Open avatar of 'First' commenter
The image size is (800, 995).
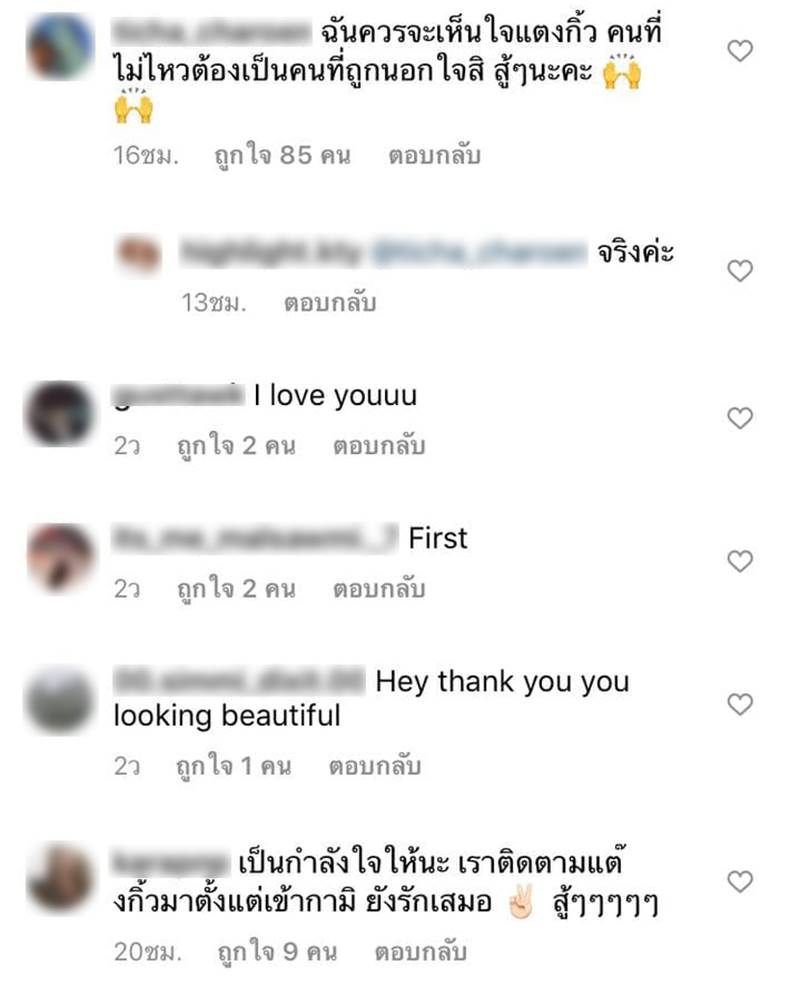point(60,558)
